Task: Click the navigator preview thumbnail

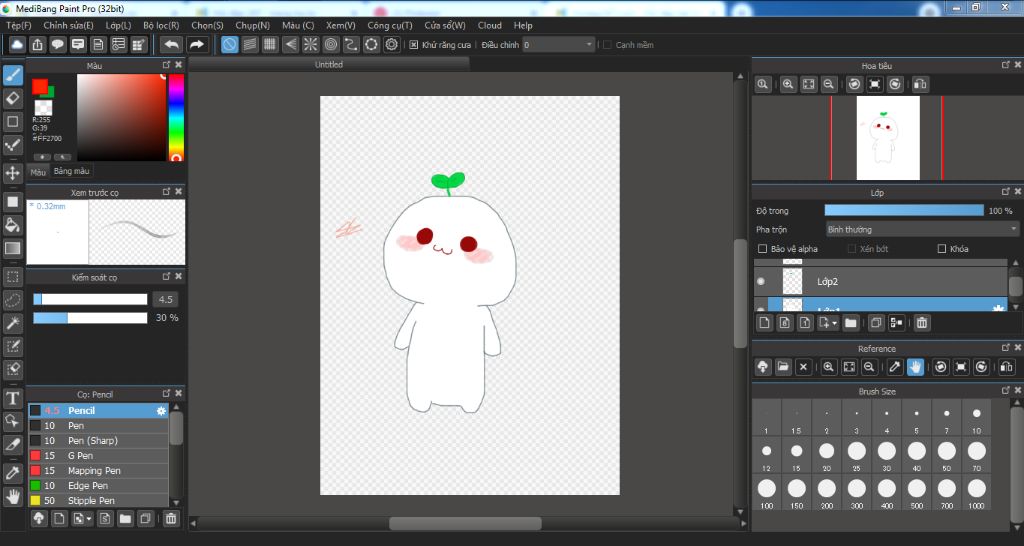Action: tap(888, 138)
